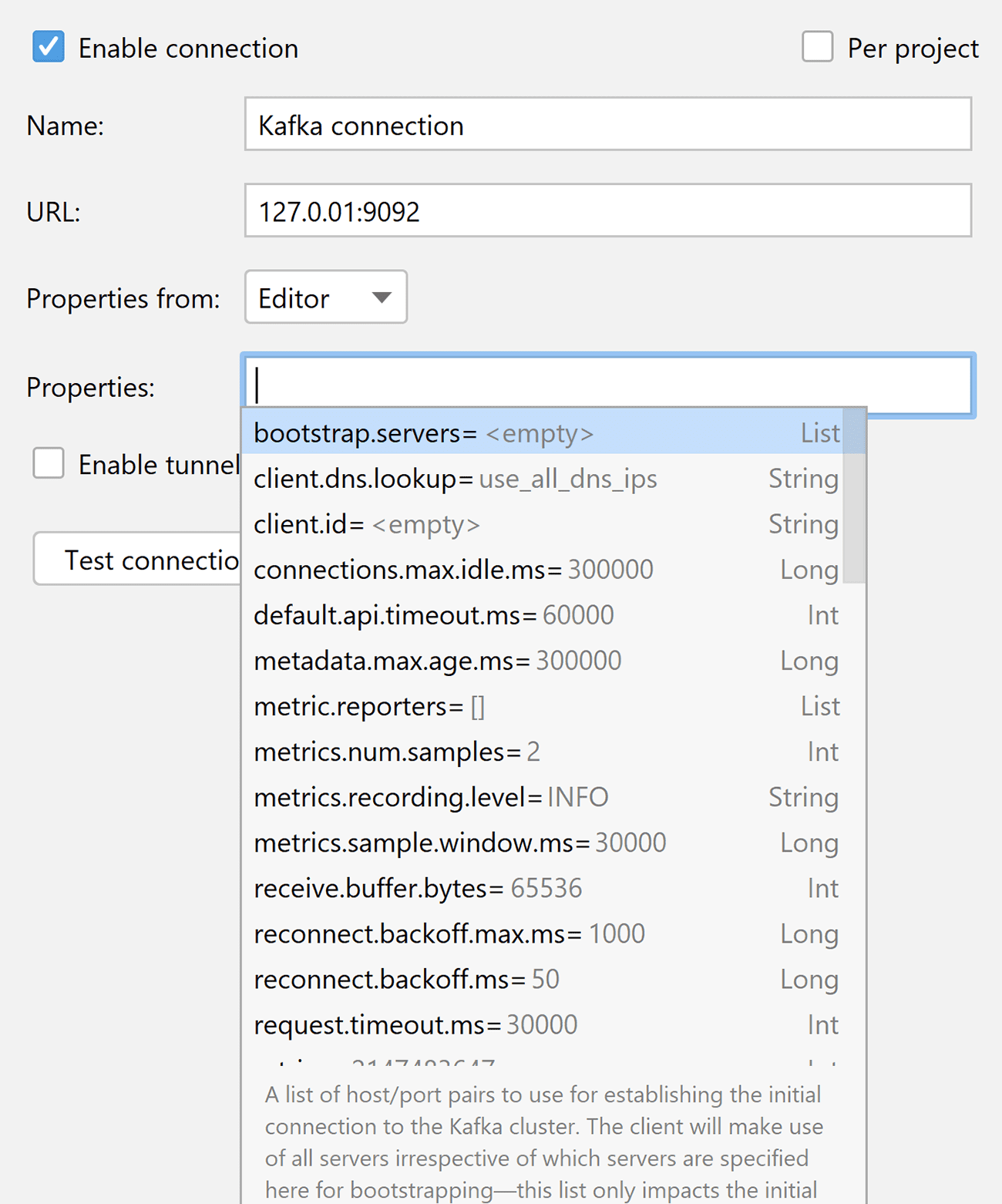
Task: Pick the reconnect.backoff.max.ms entry
Action: tap(542, 933)
